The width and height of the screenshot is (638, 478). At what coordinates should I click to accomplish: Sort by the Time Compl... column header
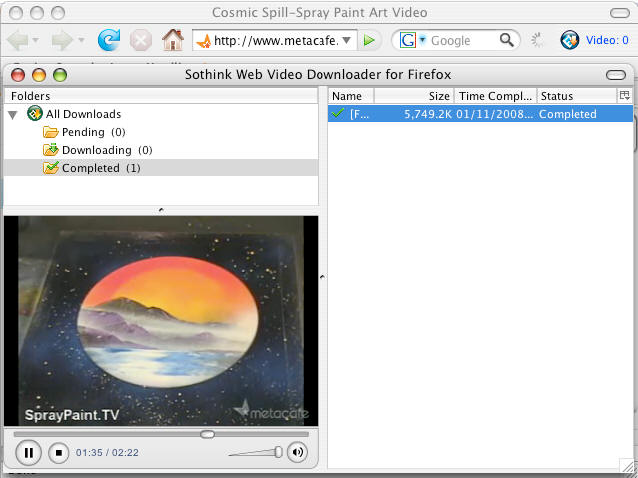click(495, 96)
